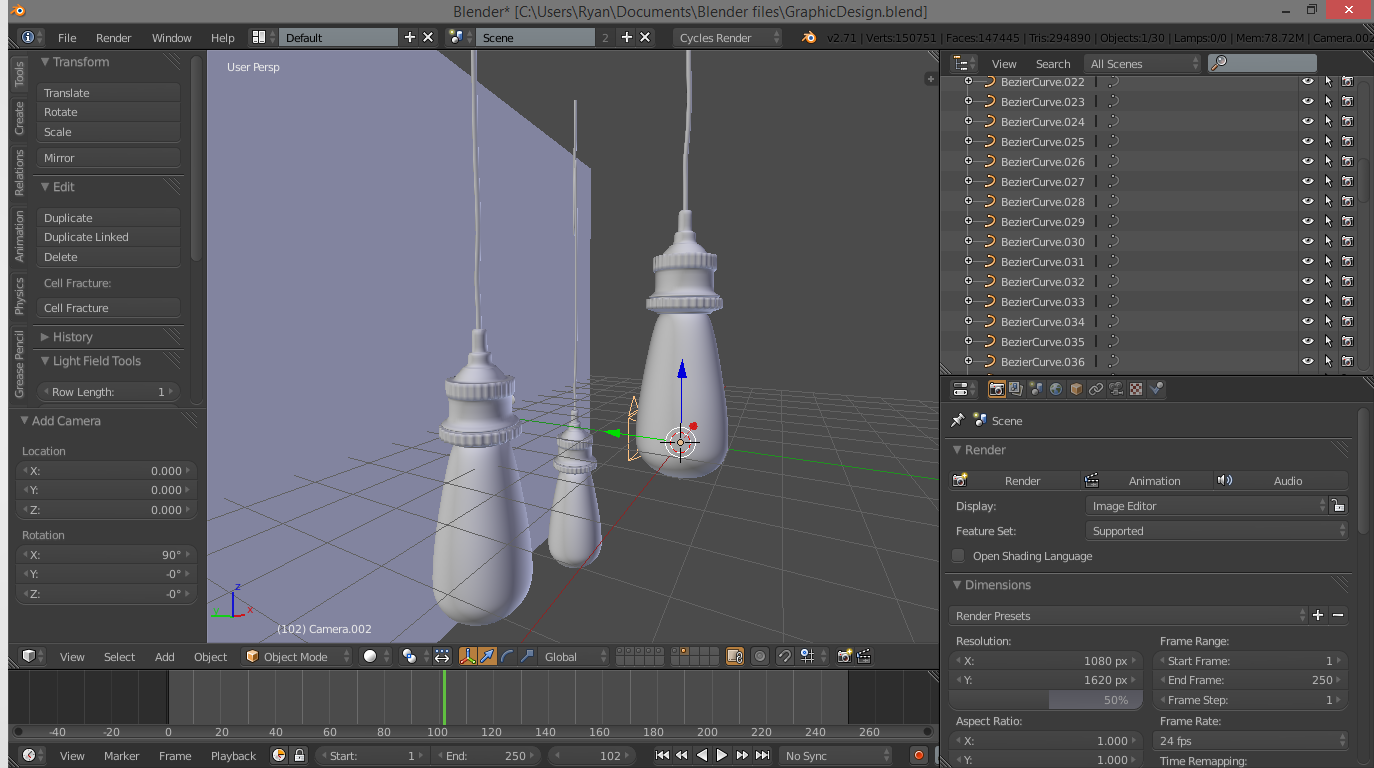The width and height of the screenshot is (1374, 768).
Task: Open the Window menu
Action: 172,38
